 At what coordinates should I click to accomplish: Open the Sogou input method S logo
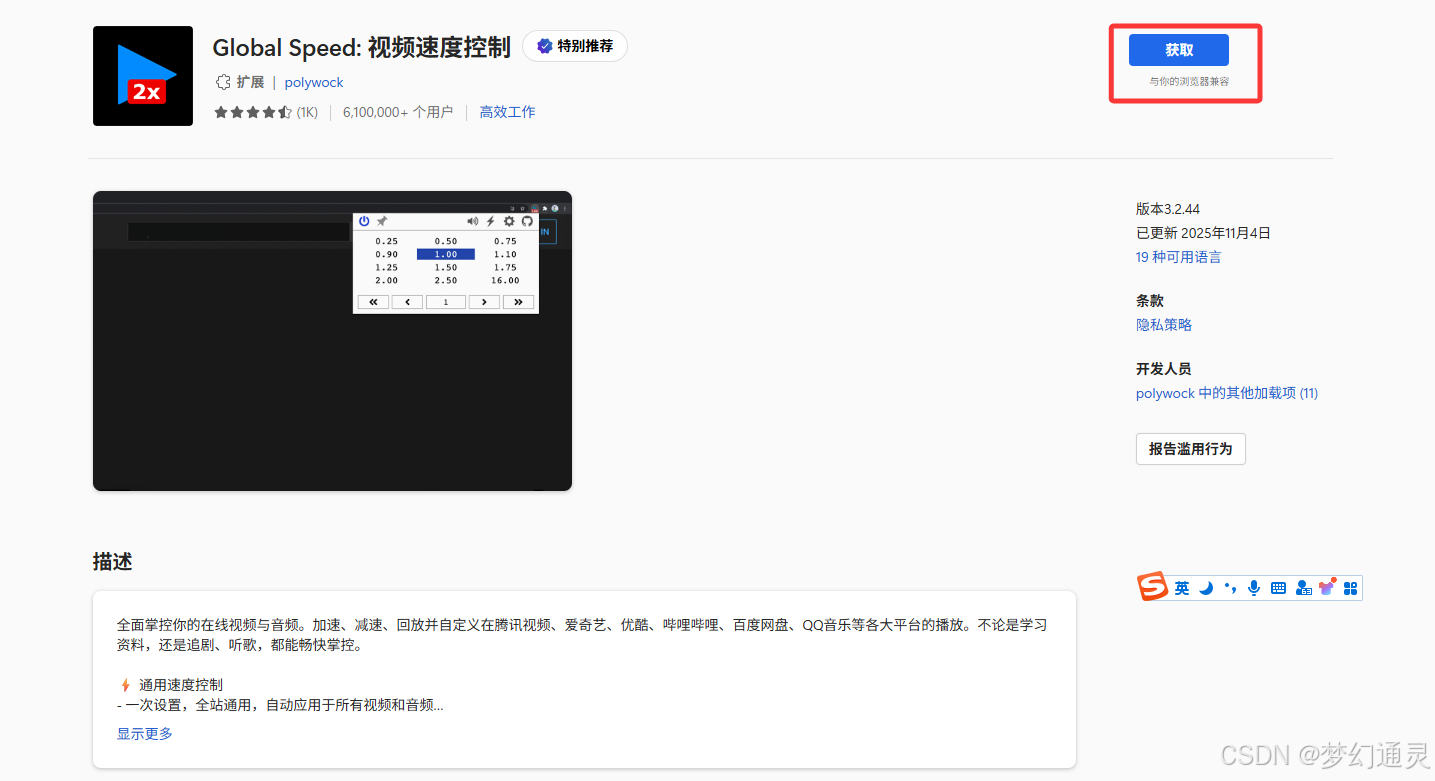(1153, 587)
